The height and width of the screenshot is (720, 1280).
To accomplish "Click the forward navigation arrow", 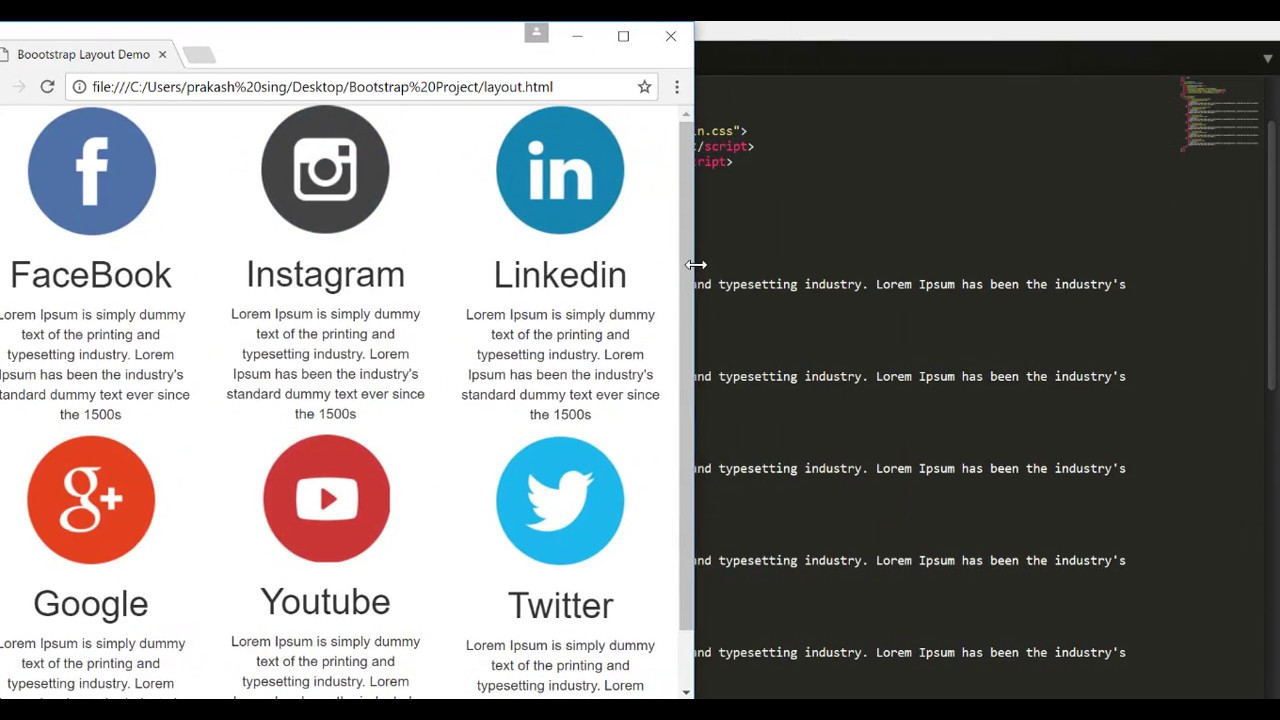I will click(x=19, y=87).
